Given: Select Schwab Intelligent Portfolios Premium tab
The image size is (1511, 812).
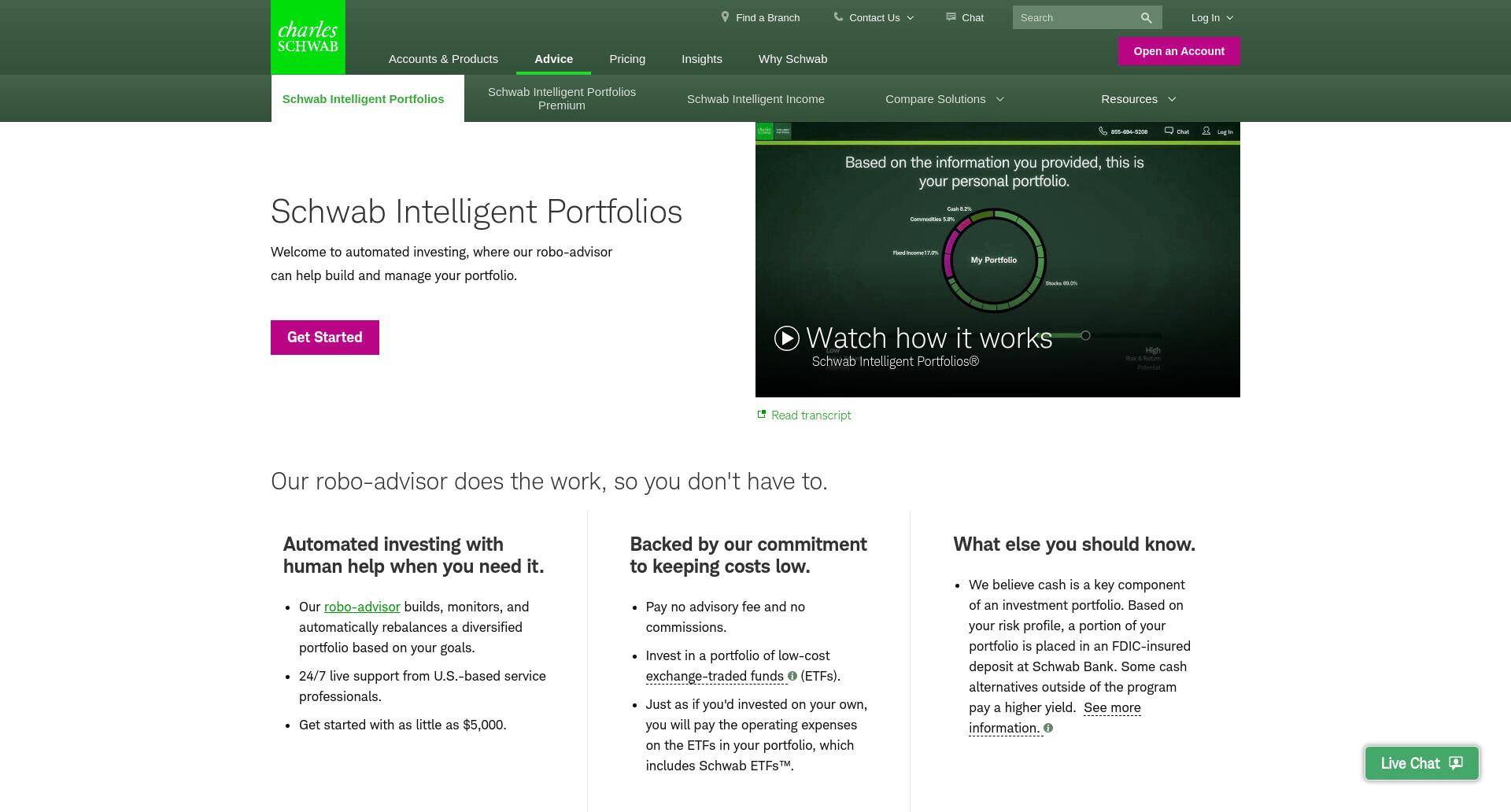Looking at the screenshot, I should click(x=562, y=98).
